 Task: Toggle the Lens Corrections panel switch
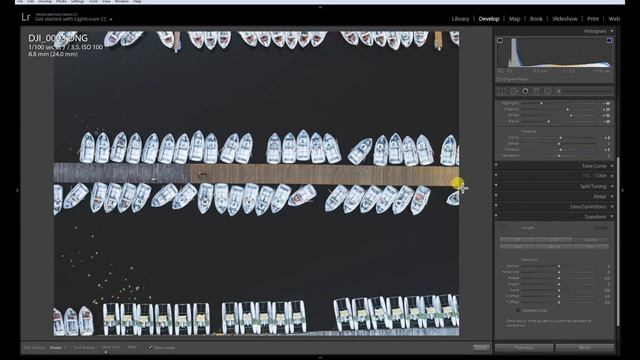497,206
